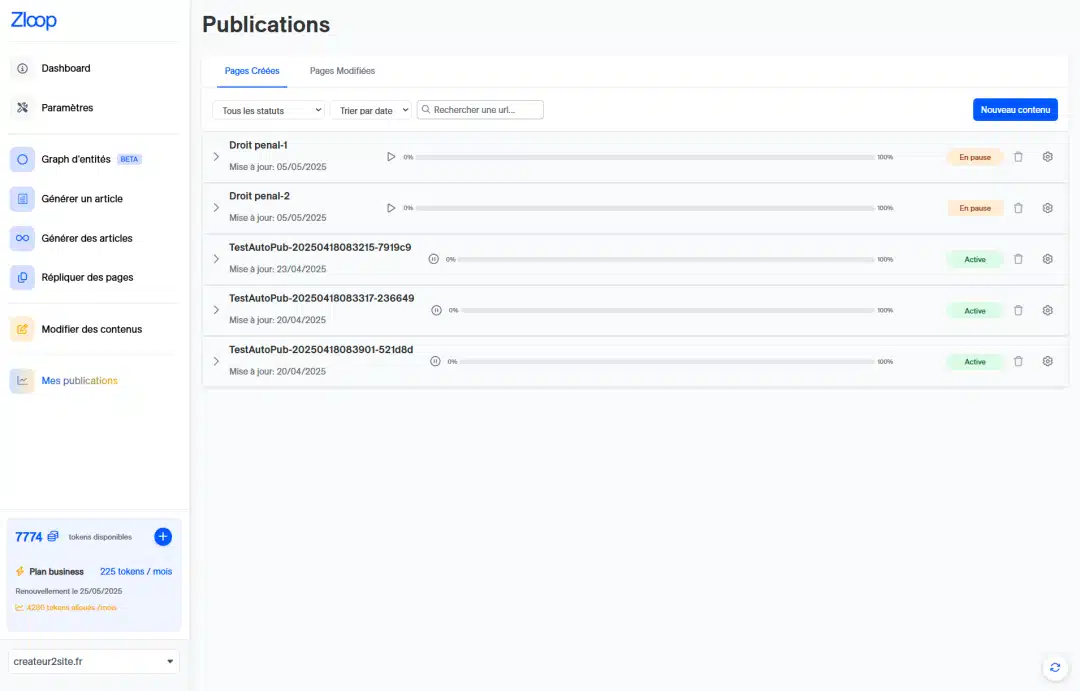This screenshot has width=1080, height=691.
Task: Open the Trier par date dropdown
Action: [x=370, y=110]
